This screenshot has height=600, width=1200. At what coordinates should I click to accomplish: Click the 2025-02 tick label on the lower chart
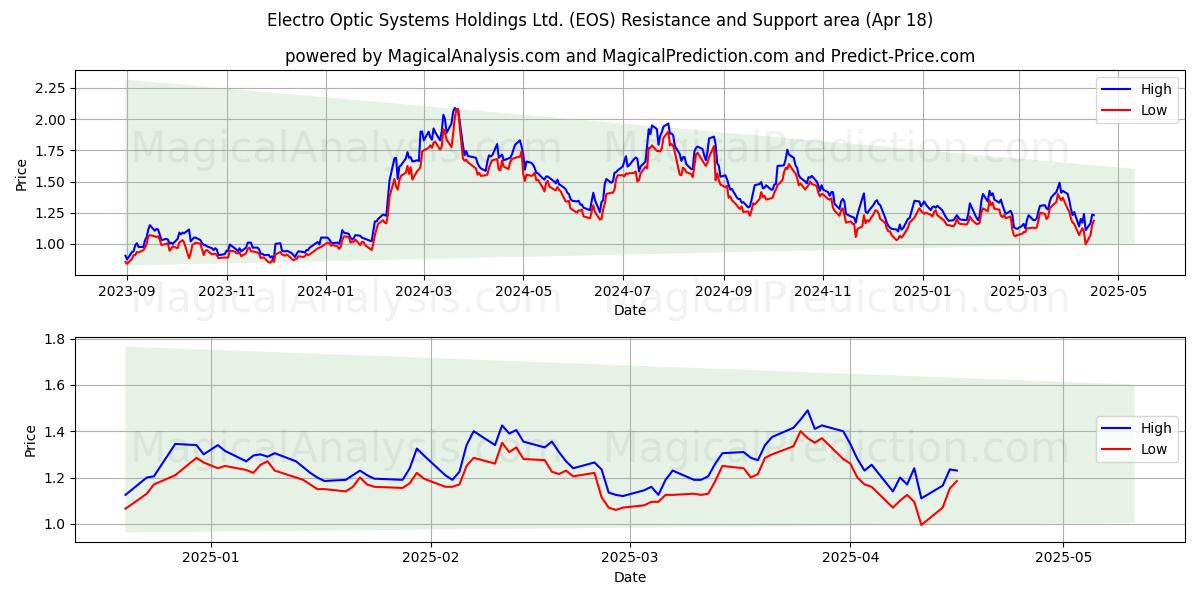click(432, 557)
